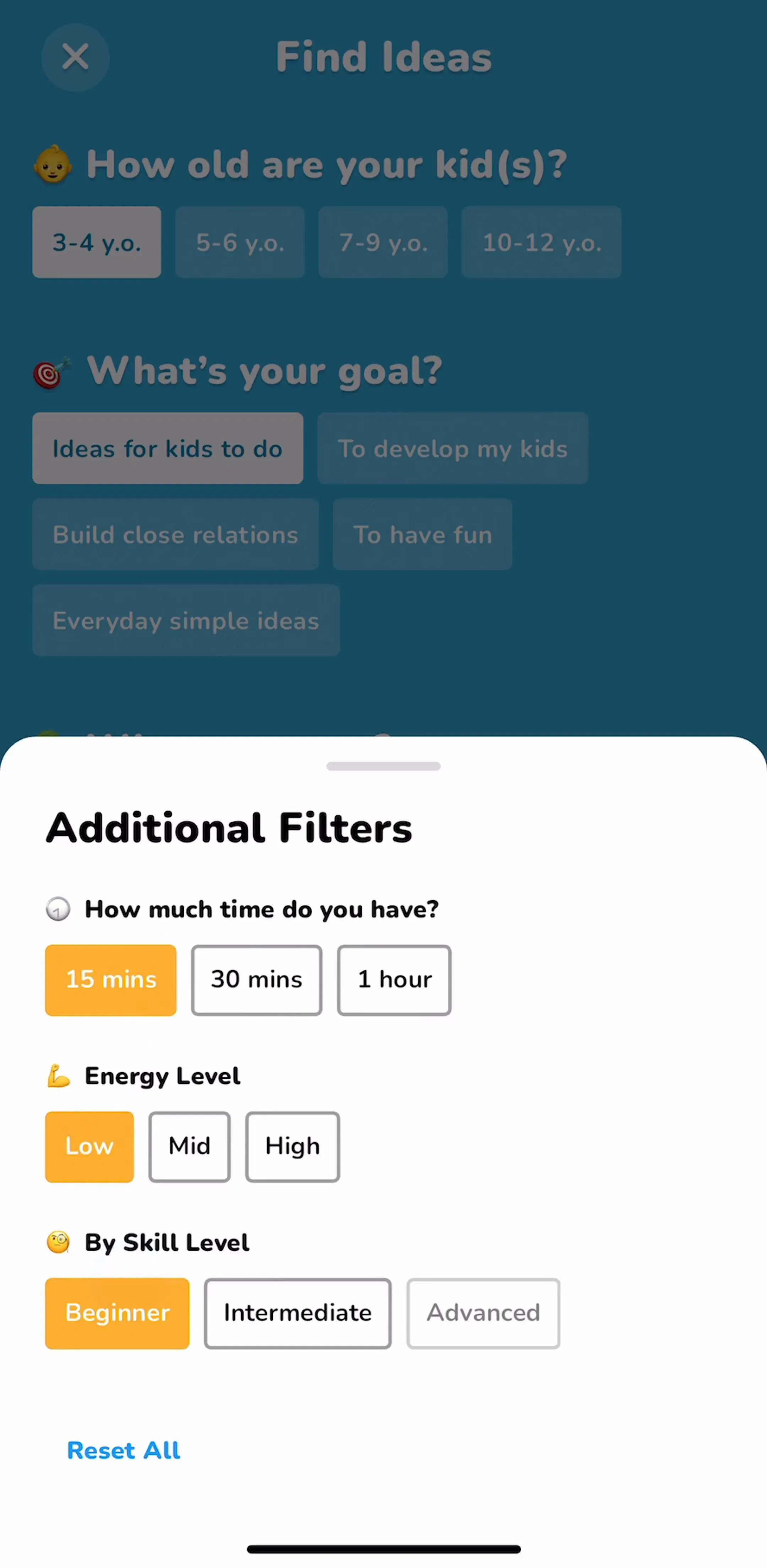Choose the To have fun goal

click(422, 534)
